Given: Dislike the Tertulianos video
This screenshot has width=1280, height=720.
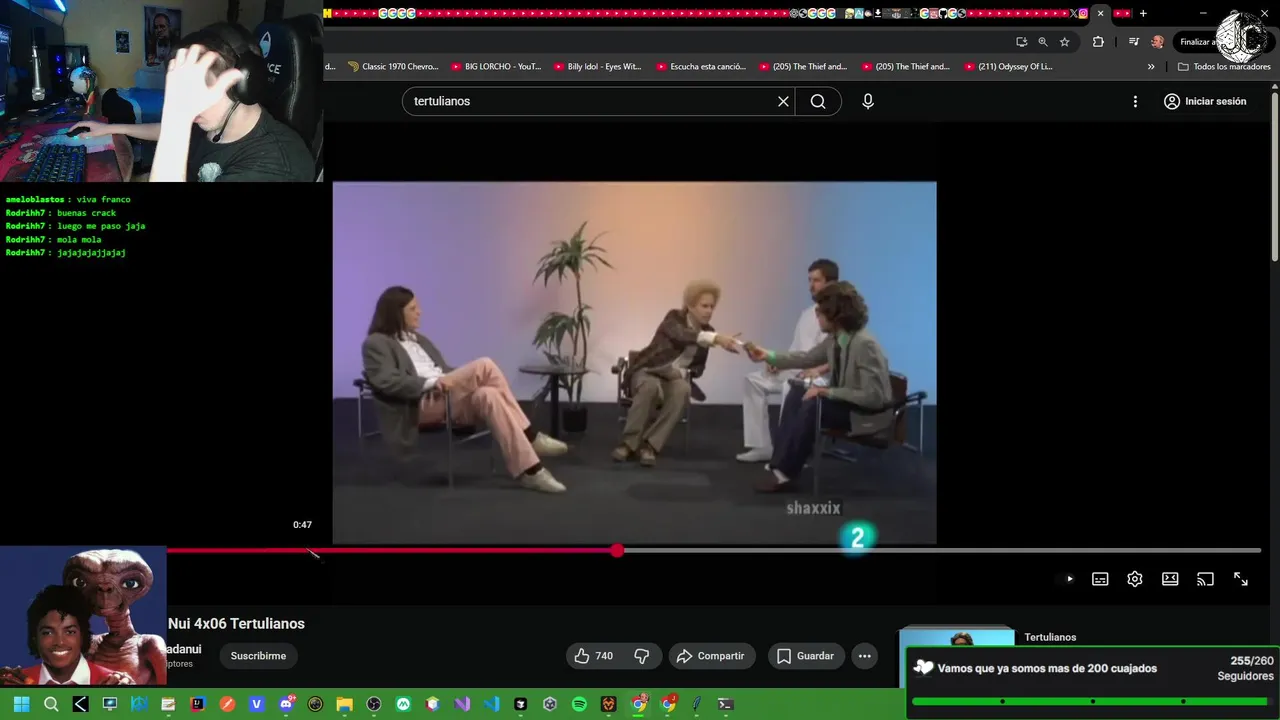Looking at the screenshot, I should [642, 656].
